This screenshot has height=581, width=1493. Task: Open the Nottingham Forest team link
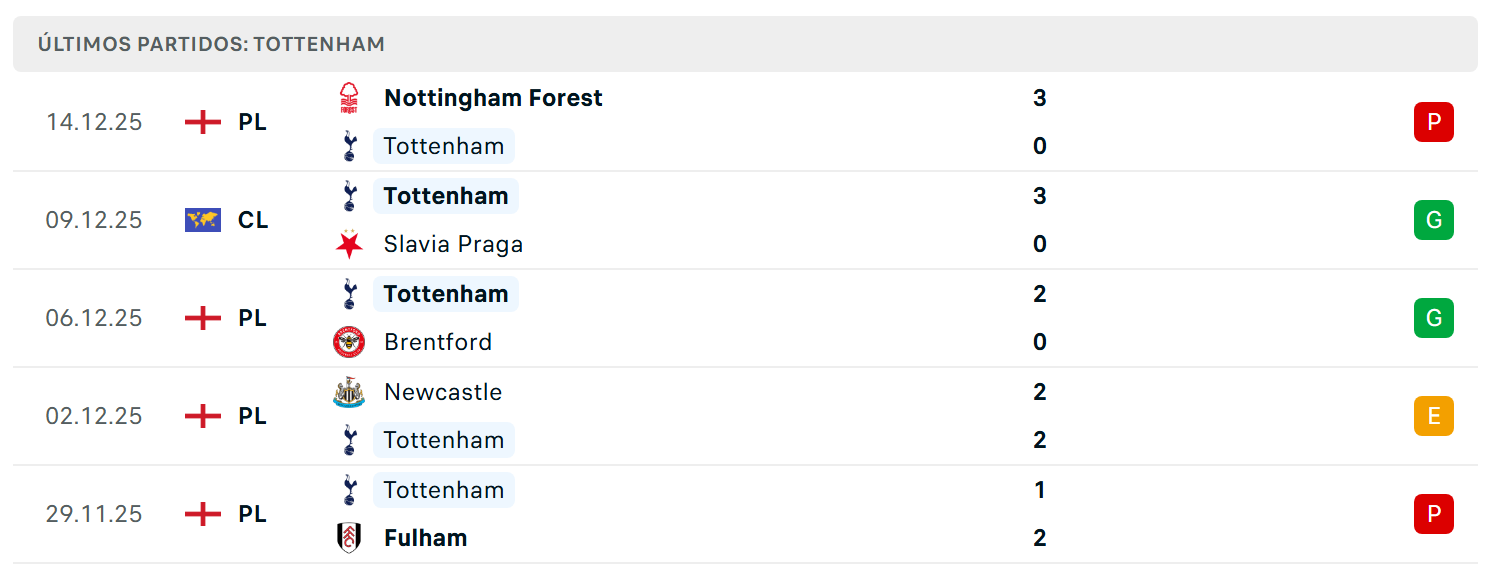pos(493,98)
